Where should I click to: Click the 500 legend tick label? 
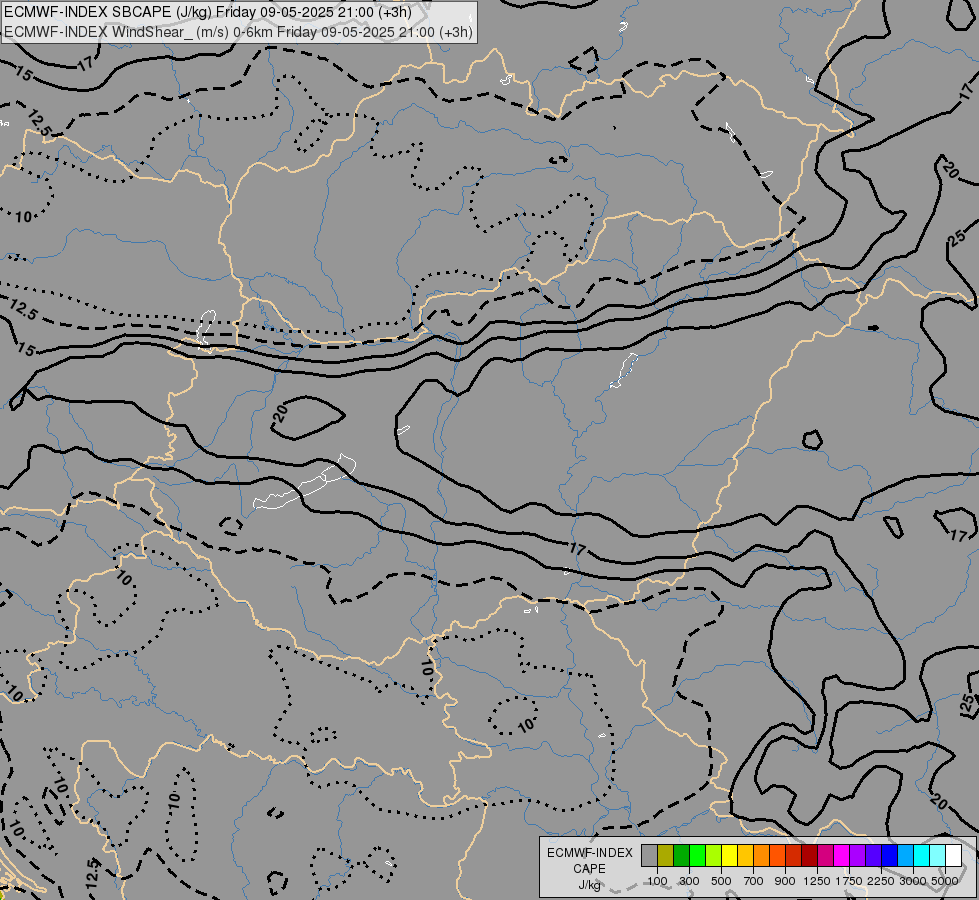tap(721, 881)
